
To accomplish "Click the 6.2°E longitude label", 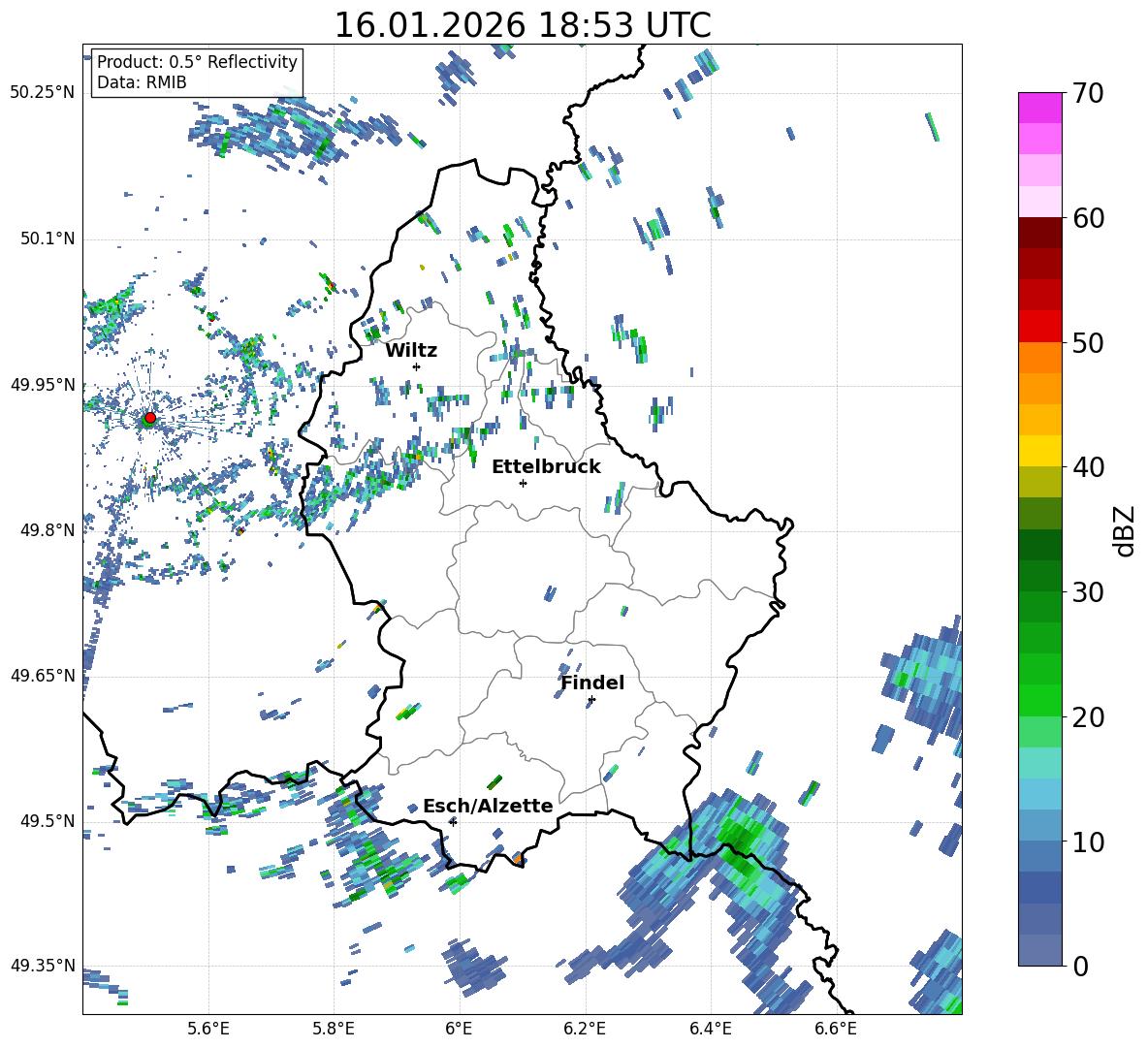I will tap(585, 1029).
